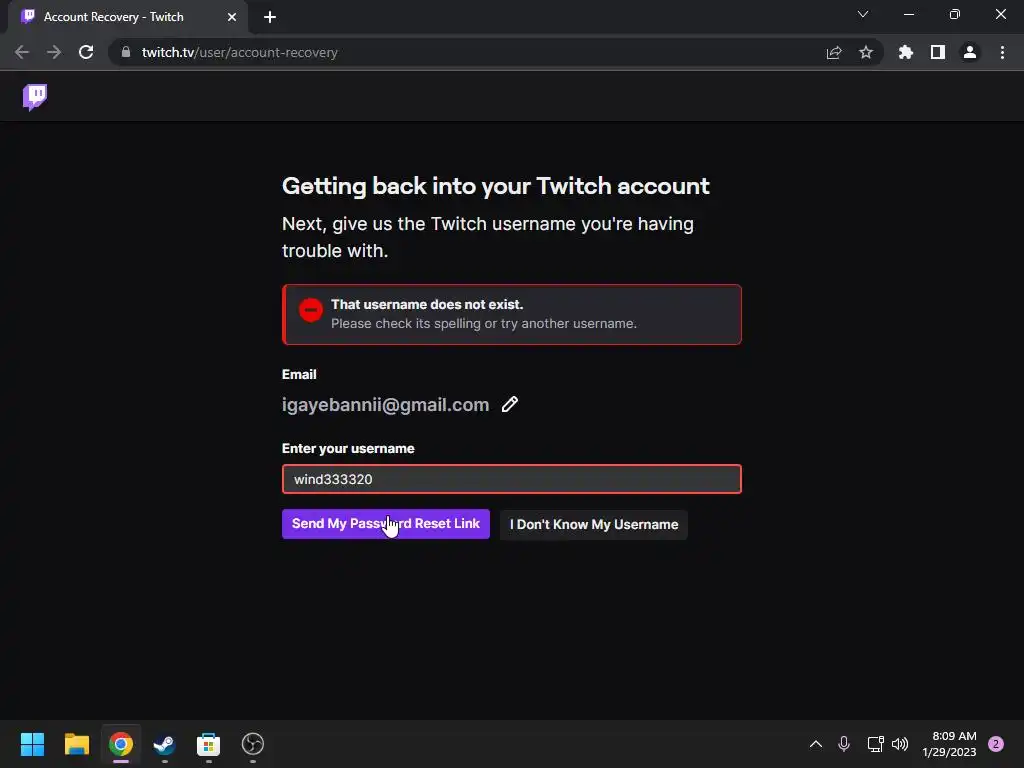Image resolution: width=1024 pixels, height=768 pixels.
Task: Open Microsoft Store from taskbar
Action: pyautogui.click(x=208, y=744)
